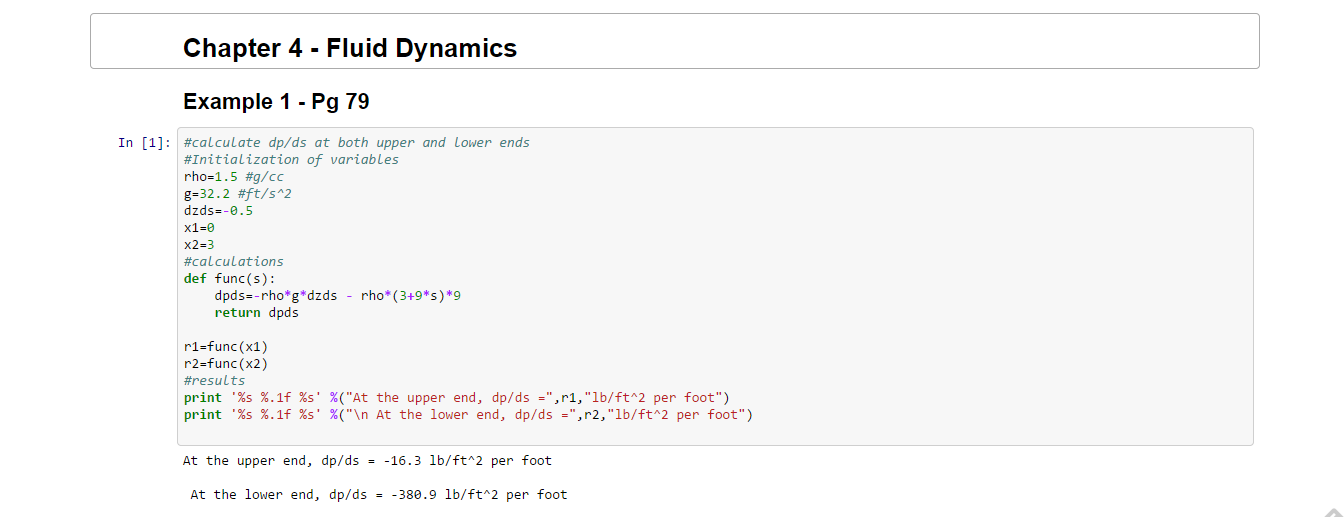The image size is (1344, 517).
Task: Click the r1=func(x1) line
Action: (x=226, y=347)
